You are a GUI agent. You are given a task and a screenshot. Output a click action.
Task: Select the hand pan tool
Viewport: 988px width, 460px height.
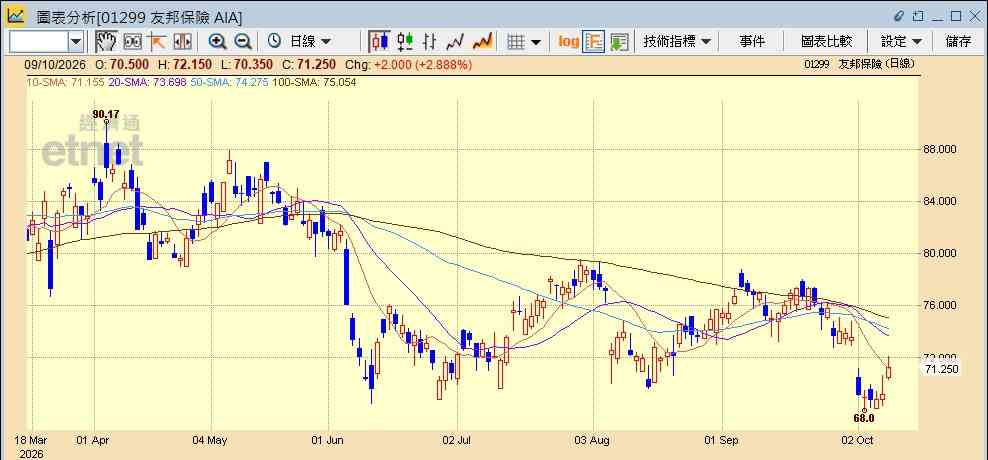106,42
